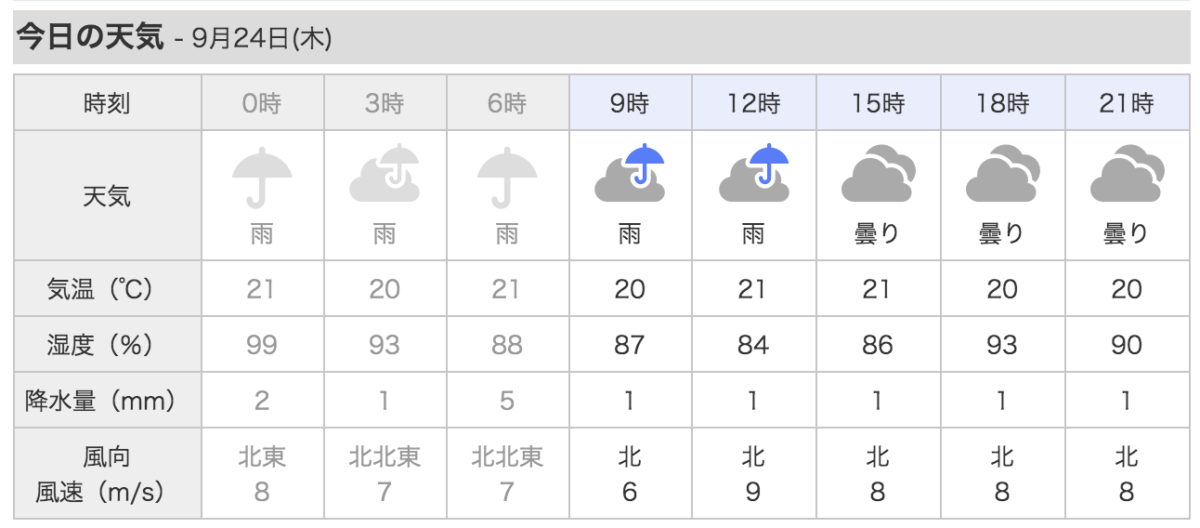Click the 99 humidity value at 0時
Image resolution: width=1200 pixels, height=528 pixels.
tap(261, 345)
